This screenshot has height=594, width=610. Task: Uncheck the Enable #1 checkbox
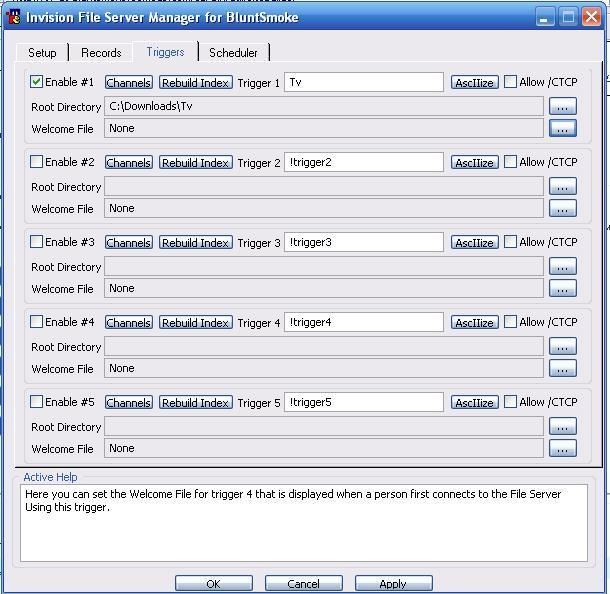pos(37,82)
